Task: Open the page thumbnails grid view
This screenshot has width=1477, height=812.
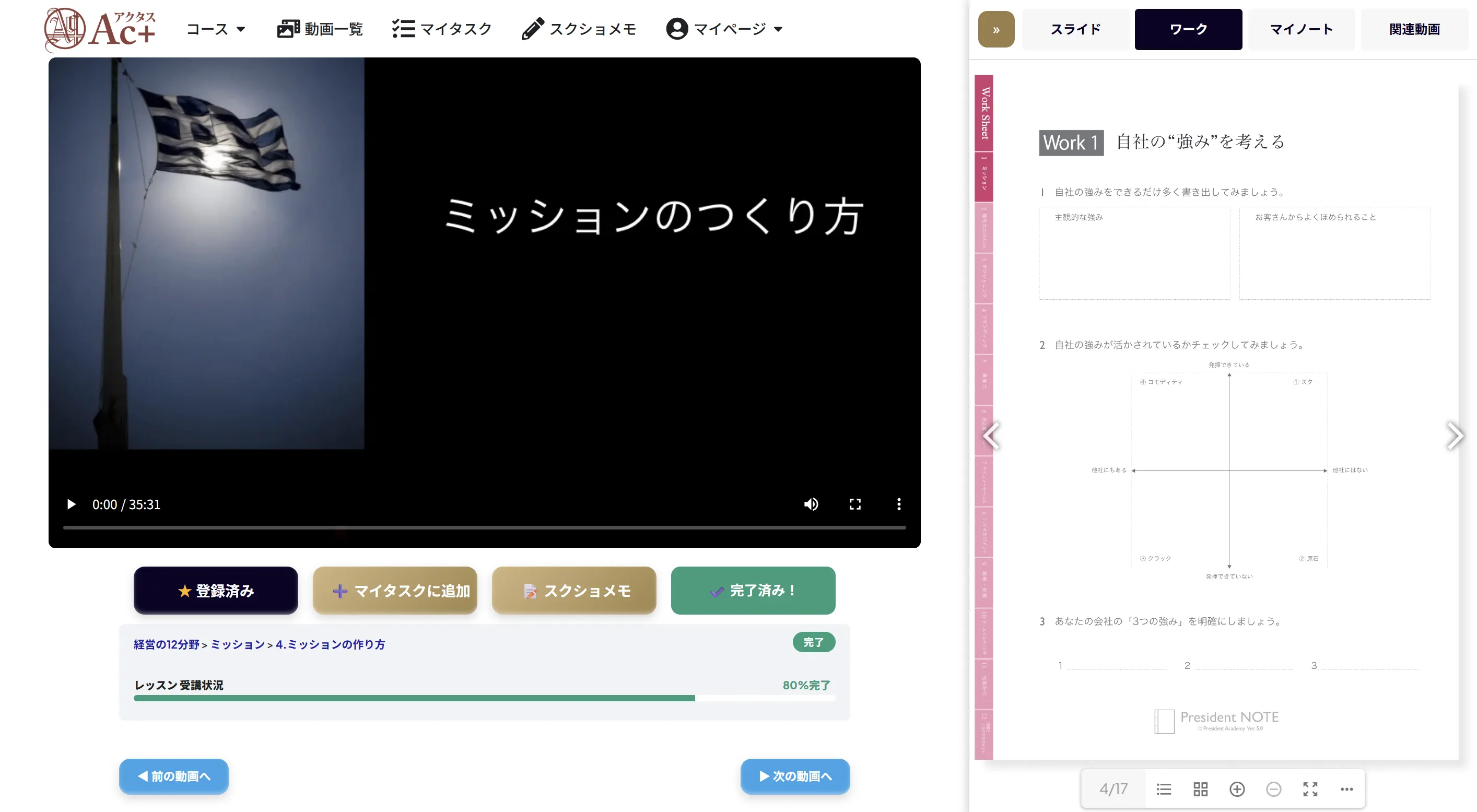Action: 1200,790
